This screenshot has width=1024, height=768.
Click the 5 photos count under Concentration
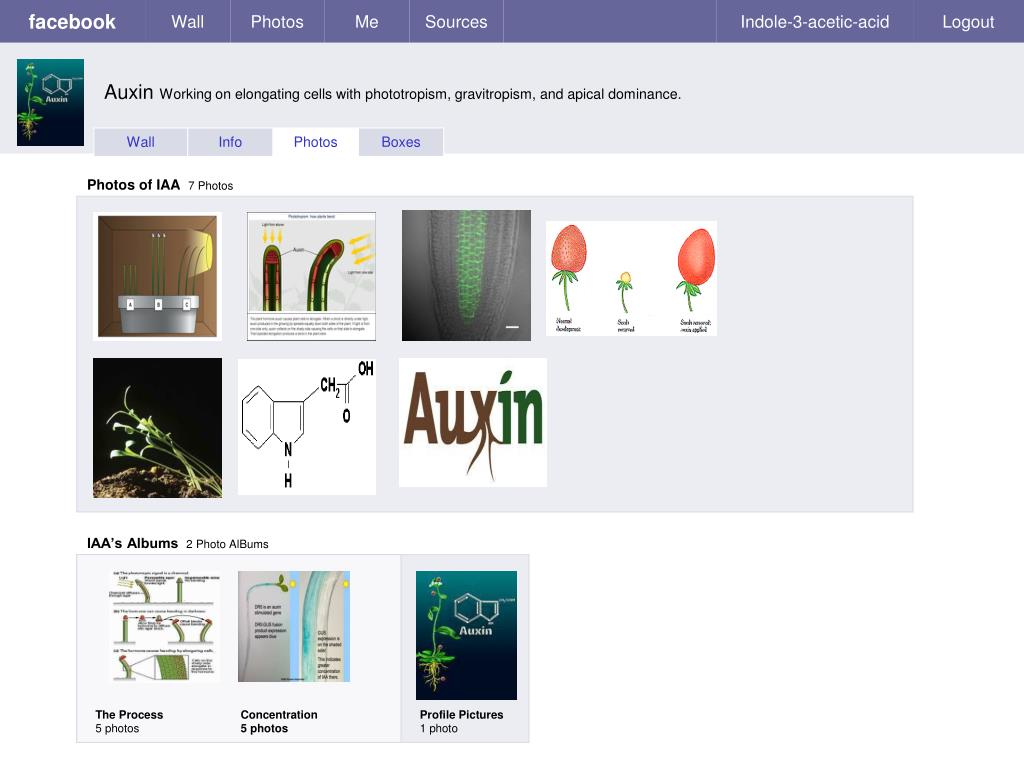point(264,729)
